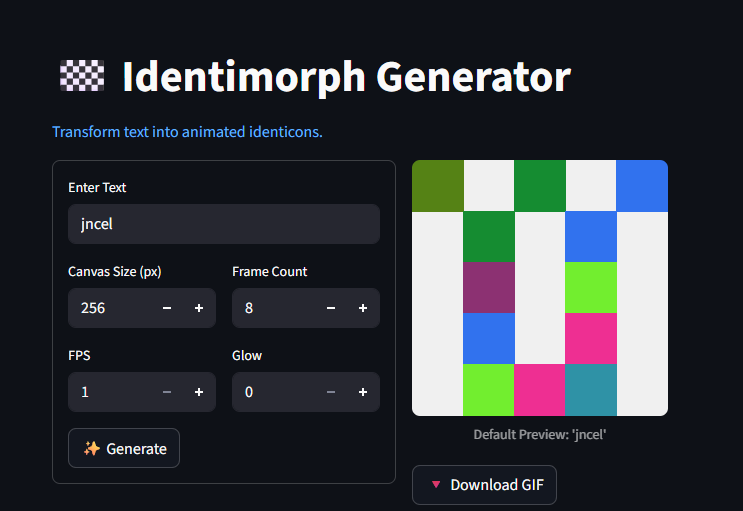Viewport: 743px width, 511px height.
Task: Increase Canvas Size with plus button
Action: (199, 308)
